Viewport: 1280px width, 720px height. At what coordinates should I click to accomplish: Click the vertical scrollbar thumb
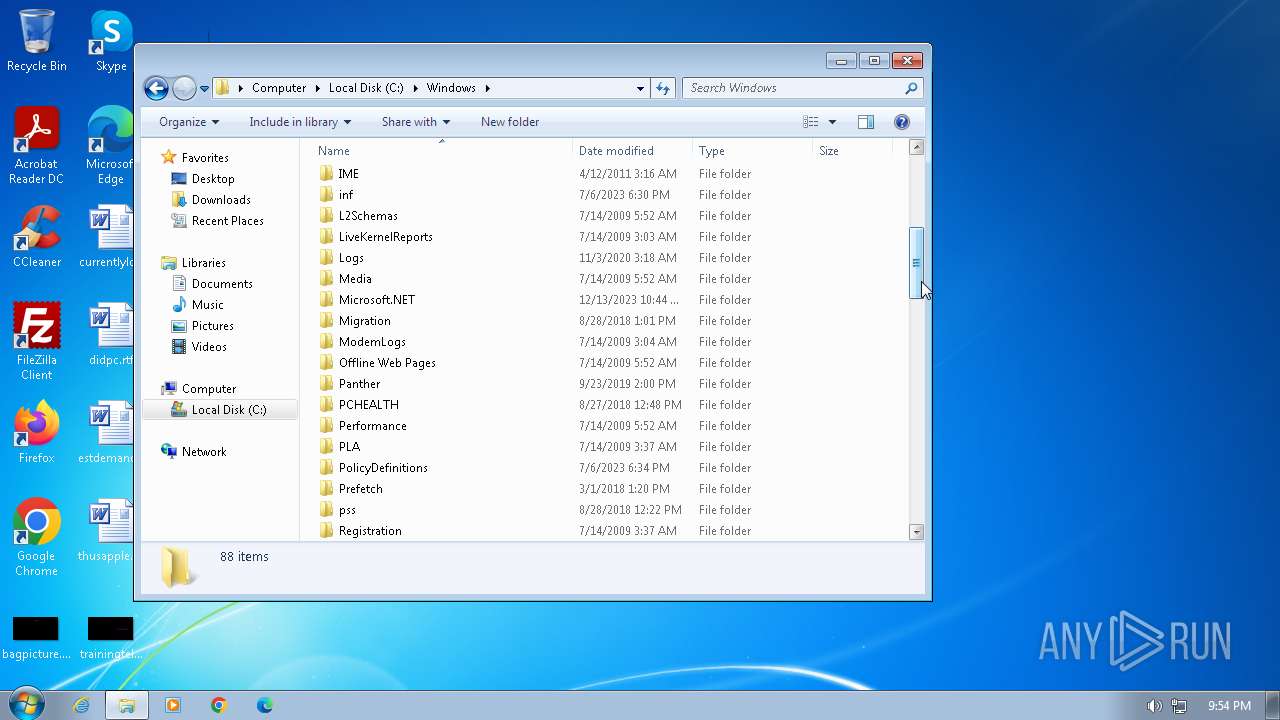pyautogui.click(x=916, y=263)
